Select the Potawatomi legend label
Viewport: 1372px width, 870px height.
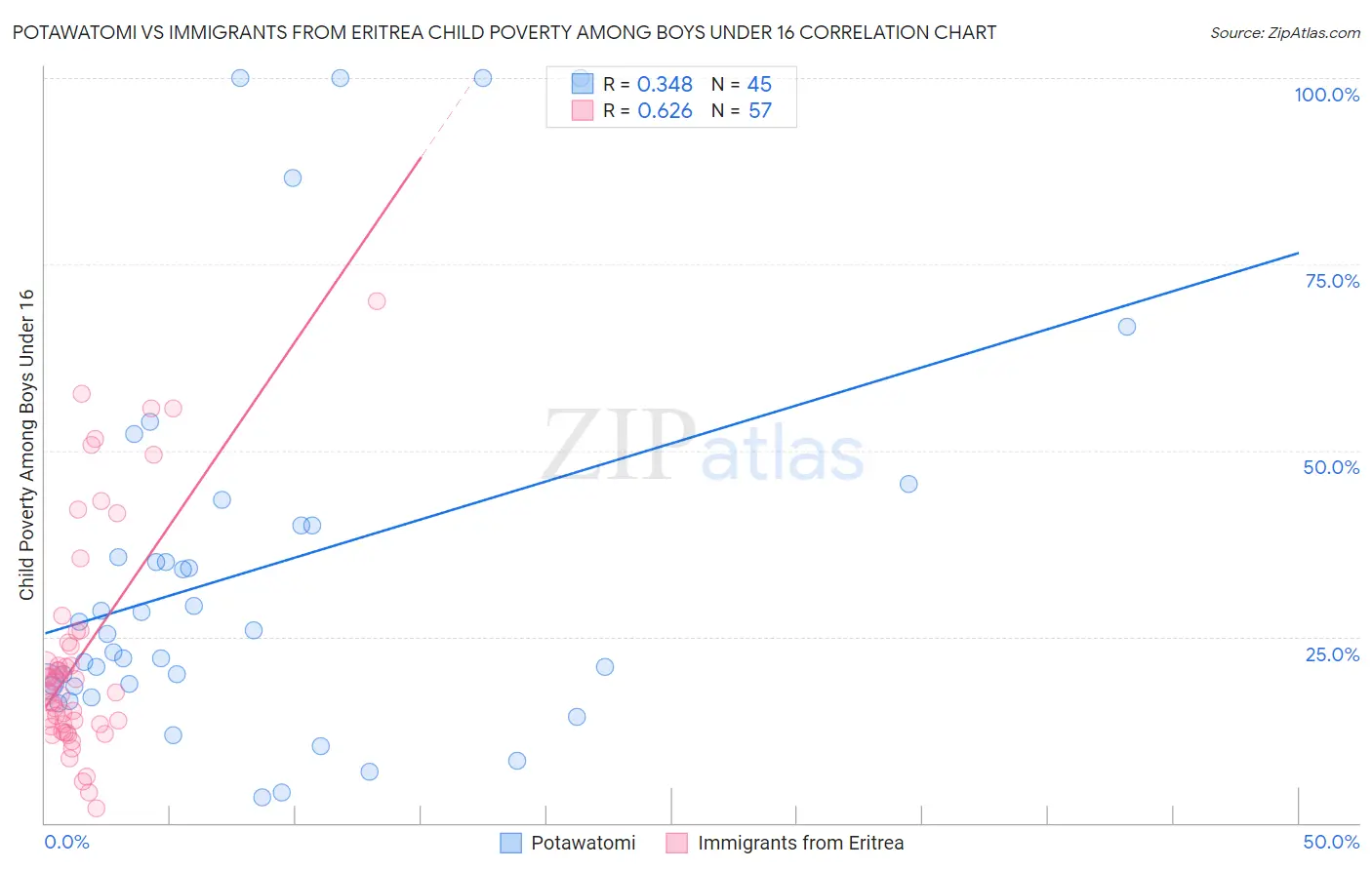[x=584, y=843]
